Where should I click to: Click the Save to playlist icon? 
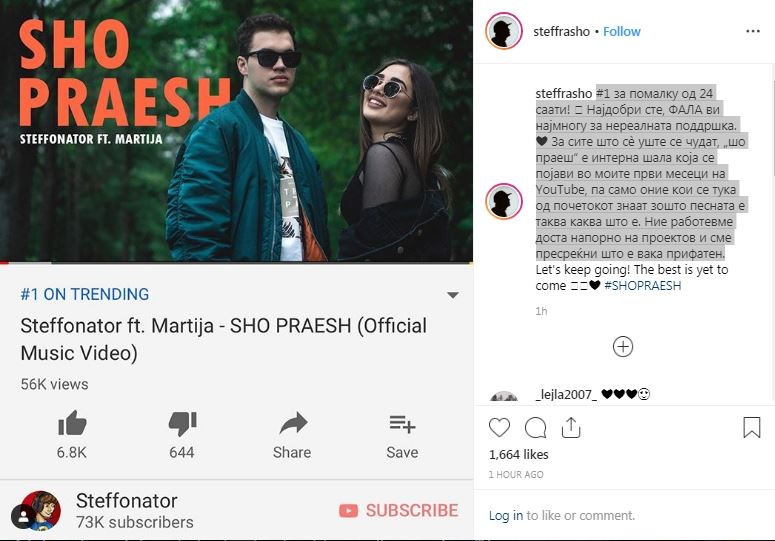(x=402, y=424)
